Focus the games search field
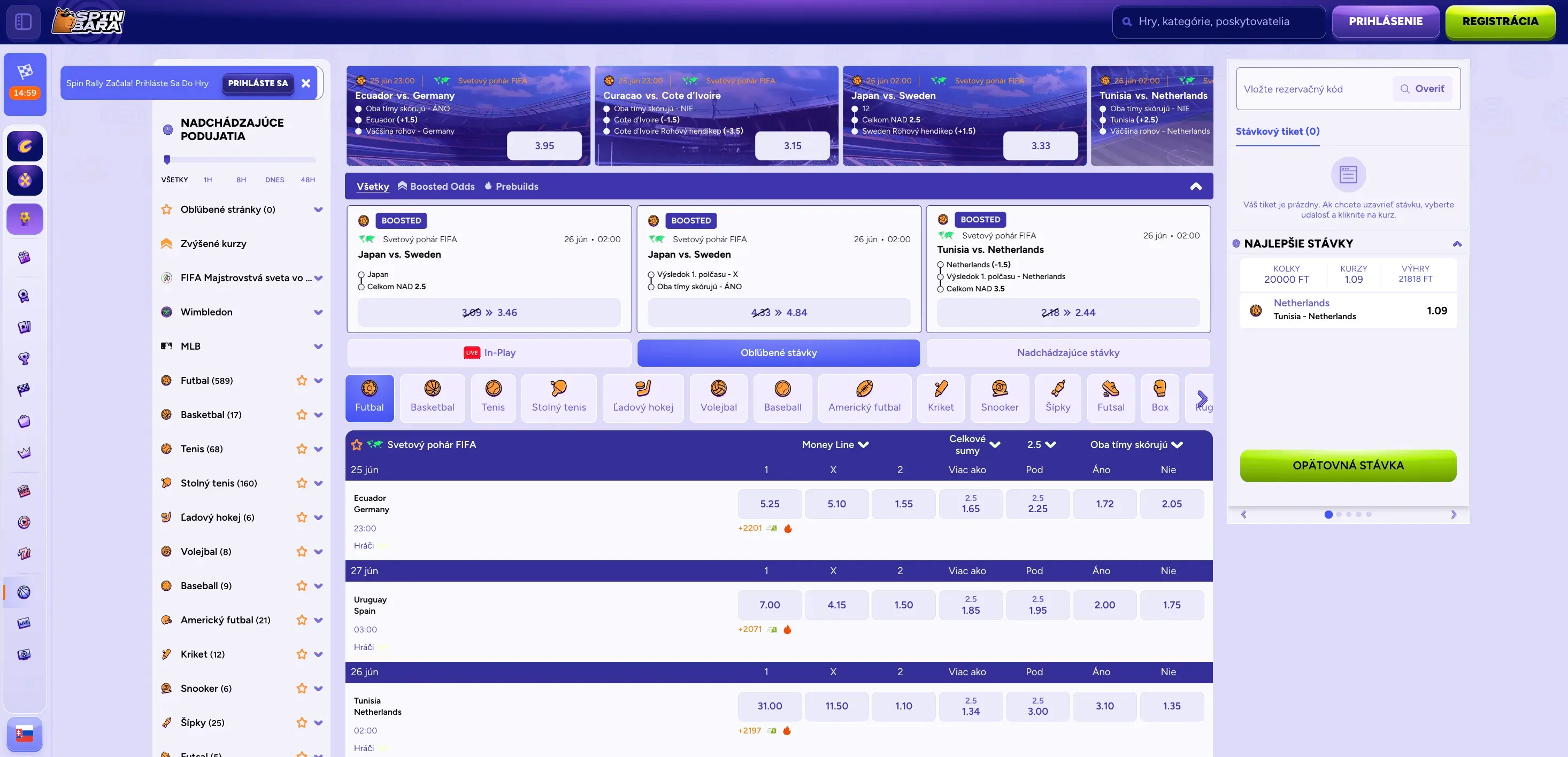Screen dimensions: 1568x757 (x=1219, y=21)
